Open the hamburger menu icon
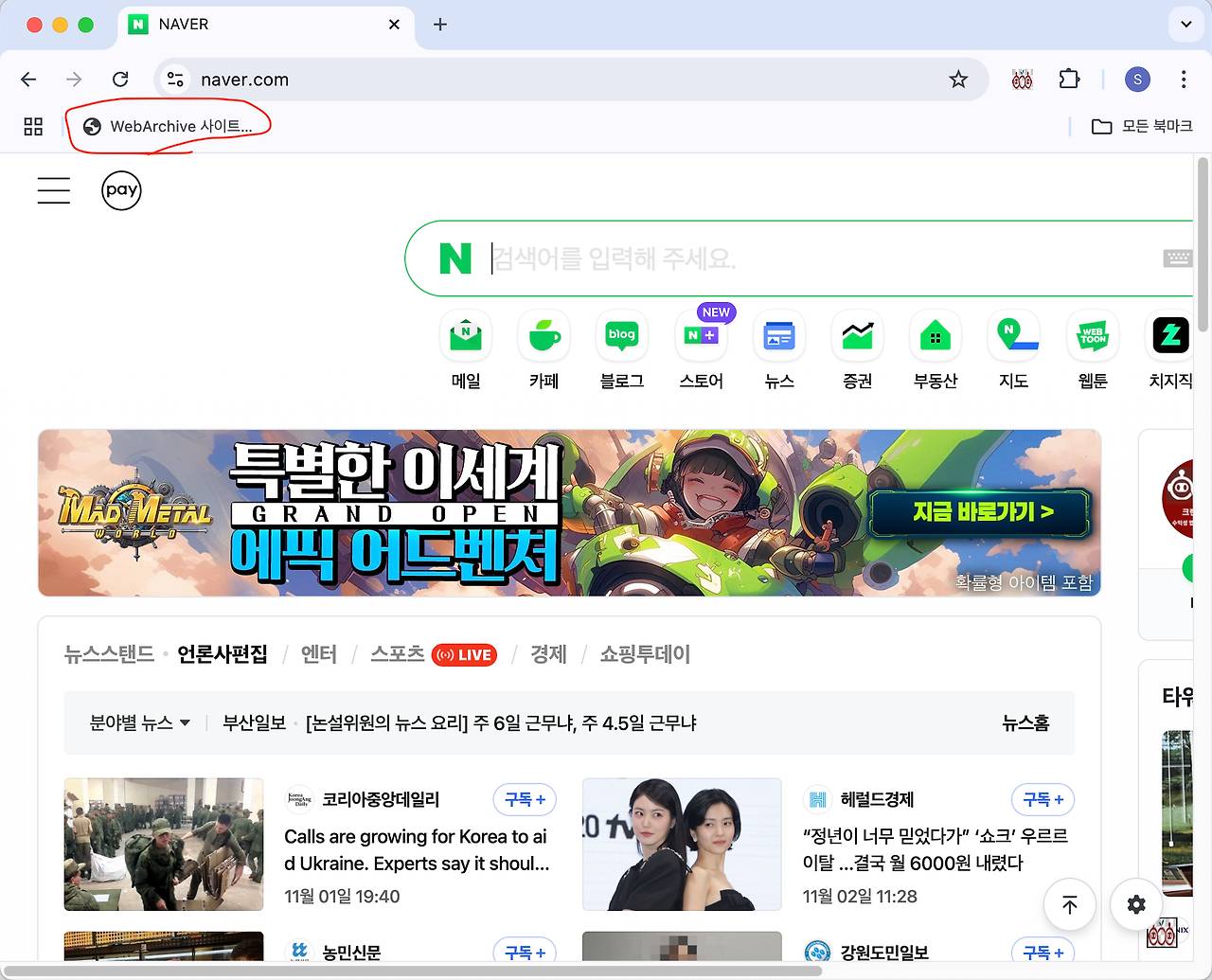Viewport: 1212px width, 980px height. [x=54, y=190]
